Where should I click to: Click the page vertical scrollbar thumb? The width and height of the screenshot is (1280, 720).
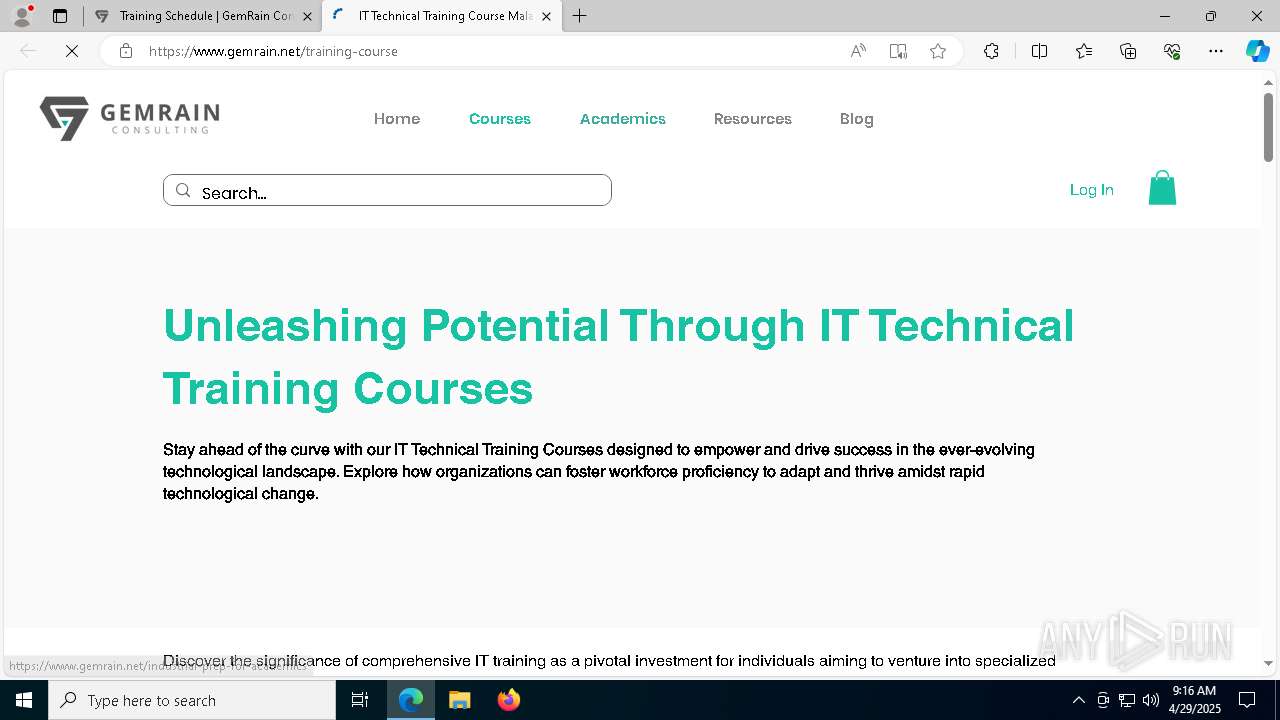pyautogui.click(x=1268, y=126)
